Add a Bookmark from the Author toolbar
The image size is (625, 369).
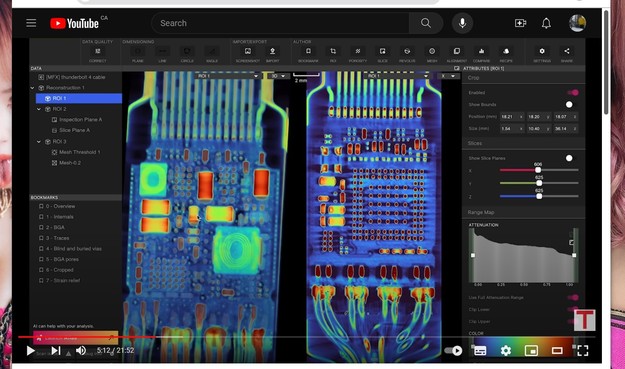(308, 51)
